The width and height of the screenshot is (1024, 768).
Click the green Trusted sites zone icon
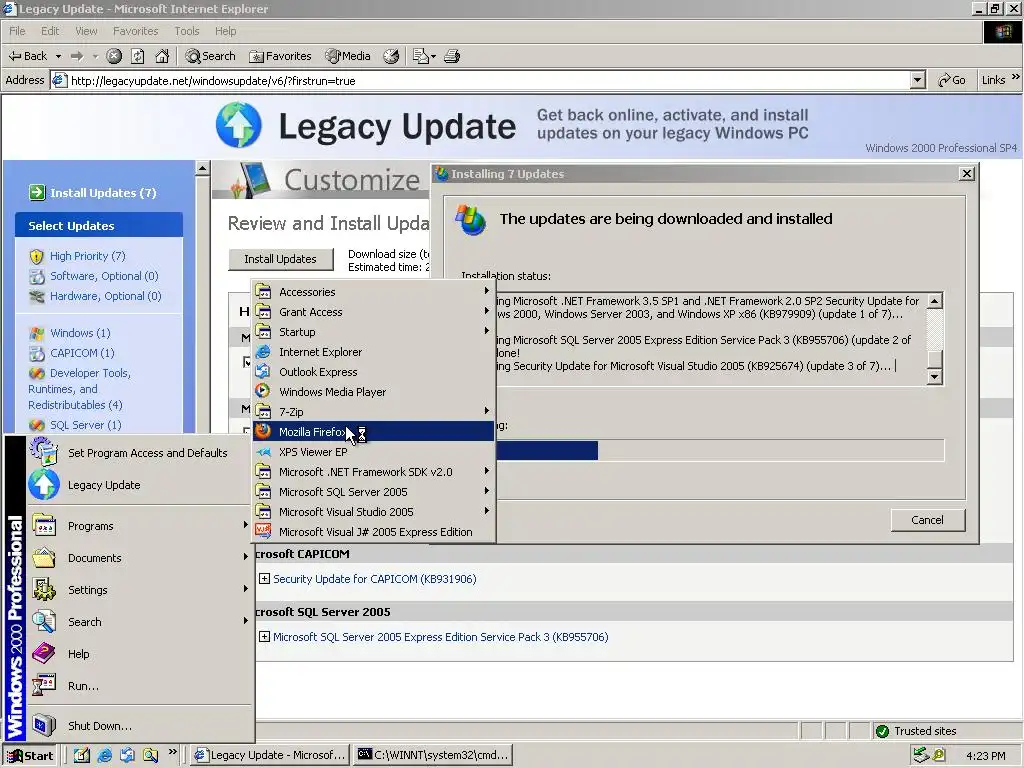pyautogui.click(x=882, y=731)
